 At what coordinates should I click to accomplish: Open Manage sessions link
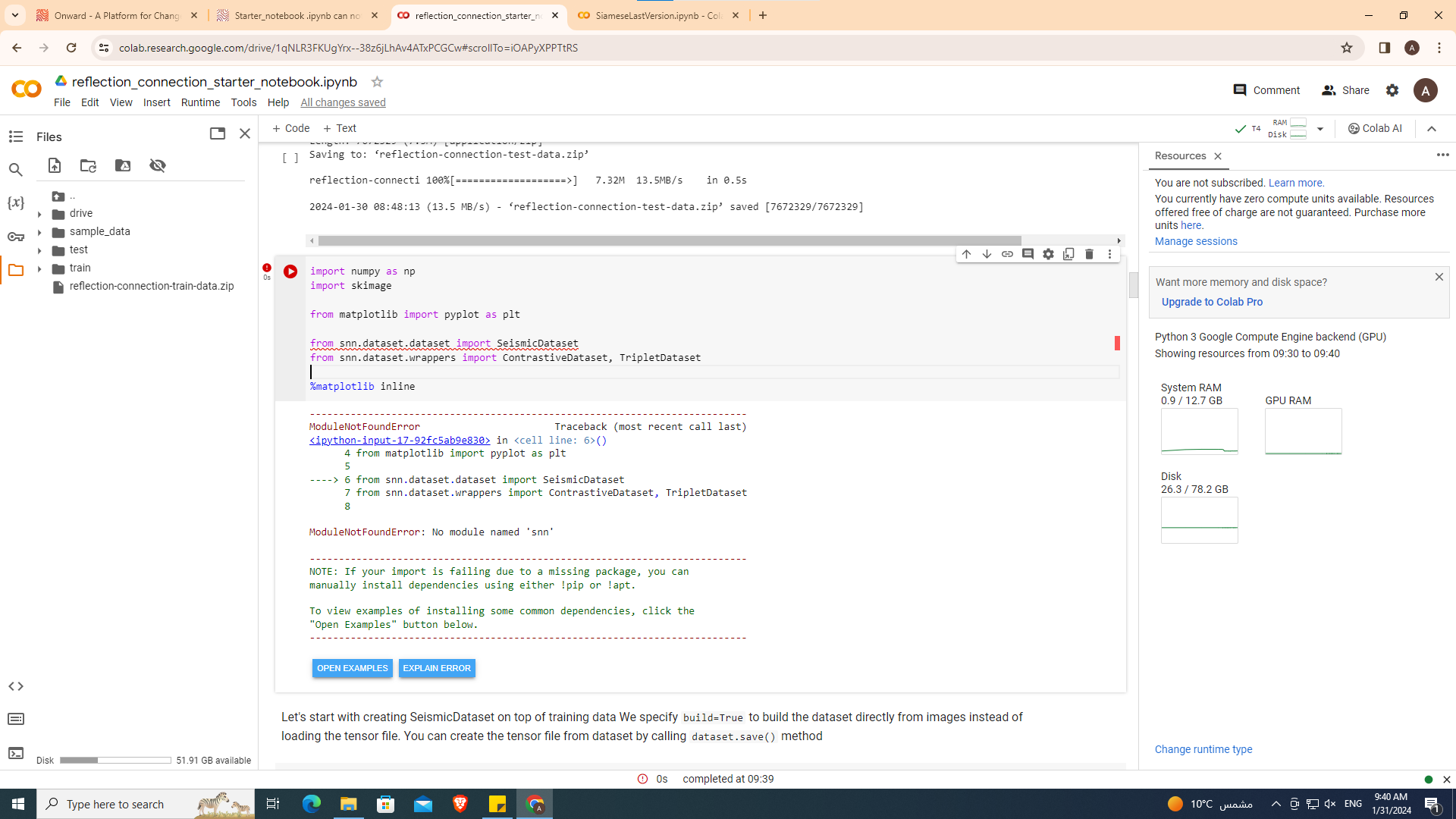(x=1195, y=241)
